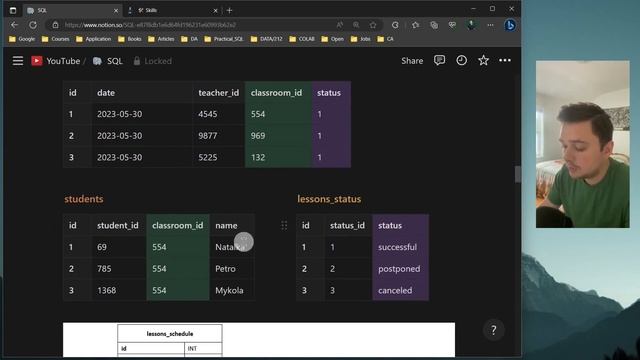Open the Notion help question mark button

coord(493,330)
